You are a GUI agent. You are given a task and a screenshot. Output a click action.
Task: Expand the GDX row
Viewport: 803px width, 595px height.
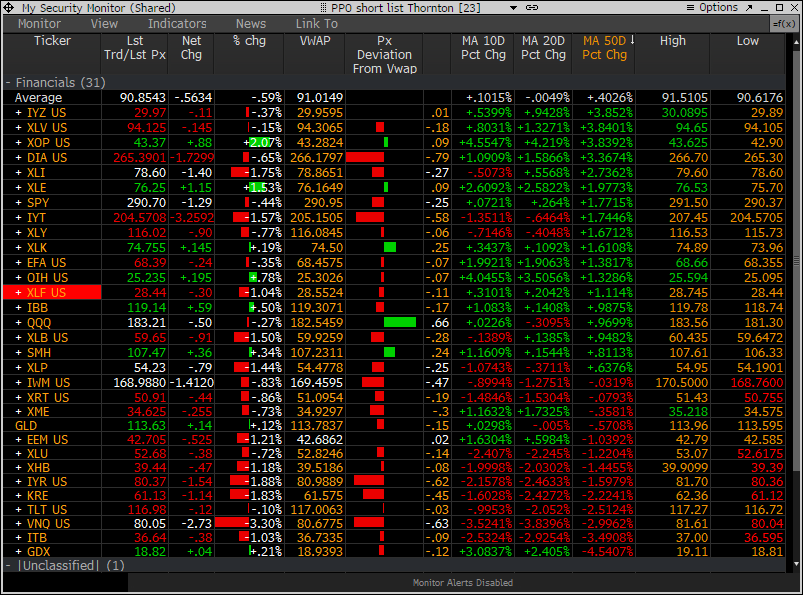click(18, 551)
